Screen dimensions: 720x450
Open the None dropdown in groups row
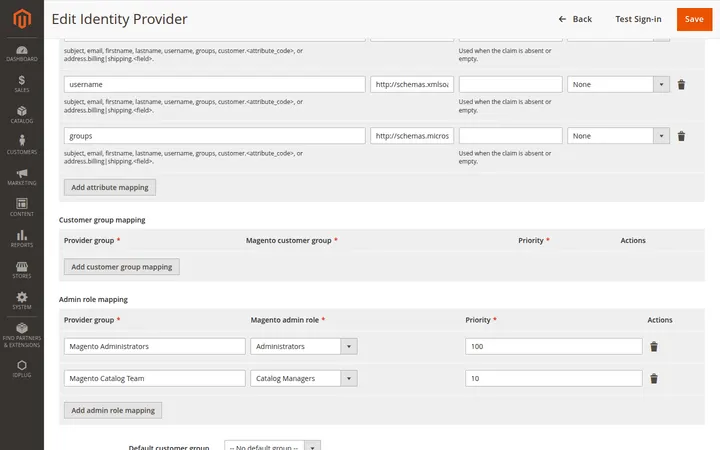coord(618,136)
